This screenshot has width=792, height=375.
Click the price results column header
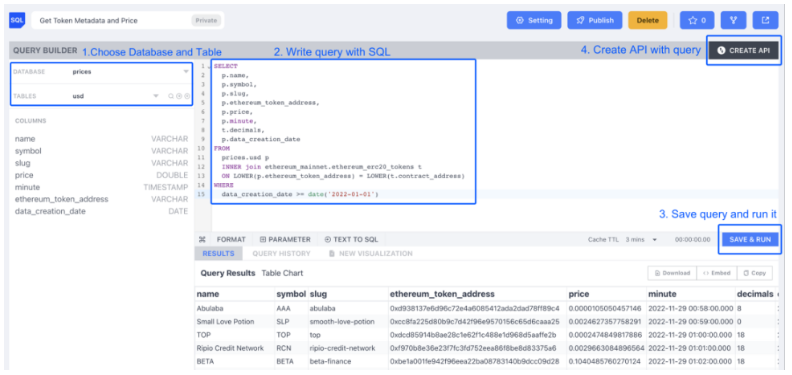click(x=579, y=294)
